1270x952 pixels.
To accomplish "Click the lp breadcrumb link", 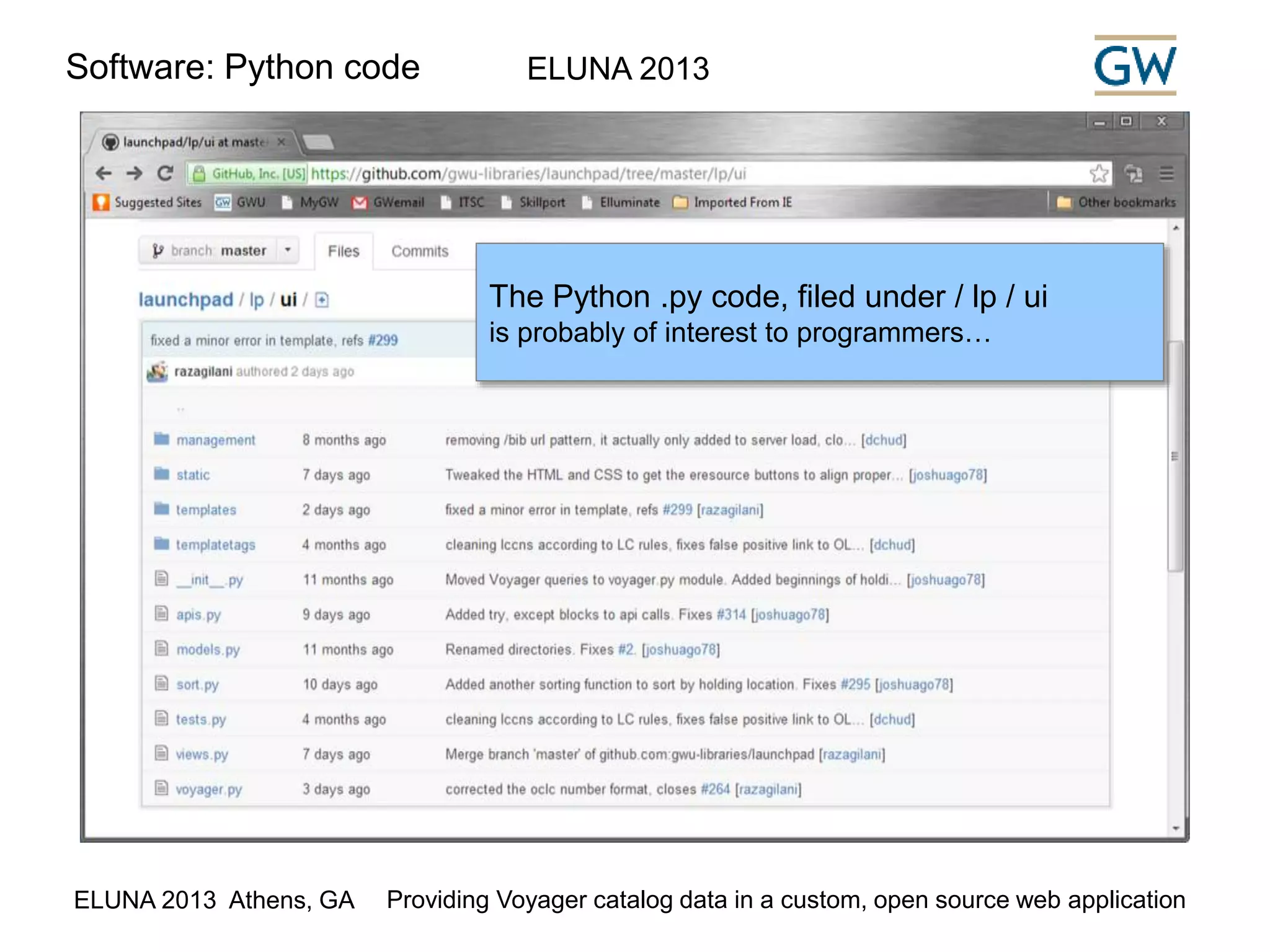I will [257, 300].
